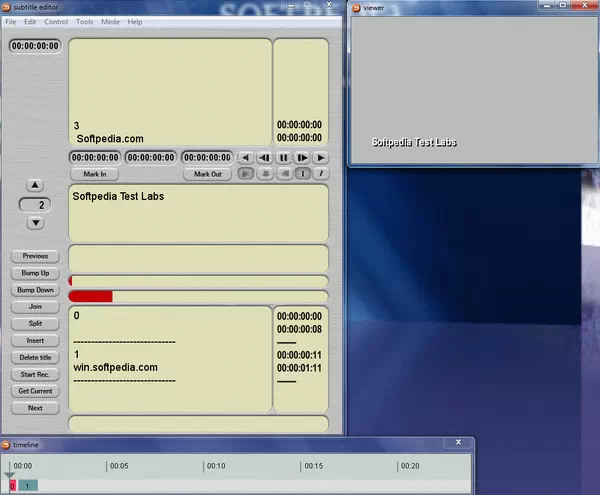Screen dimensions: 600x495
Task: Step one frame backward
Action: coord(264,158)
